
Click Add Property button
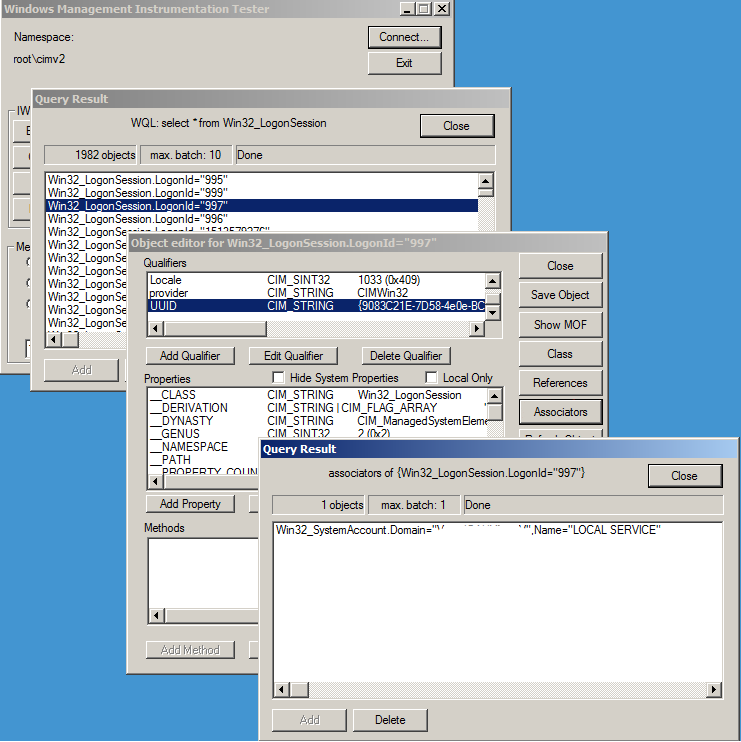[190, 504]
